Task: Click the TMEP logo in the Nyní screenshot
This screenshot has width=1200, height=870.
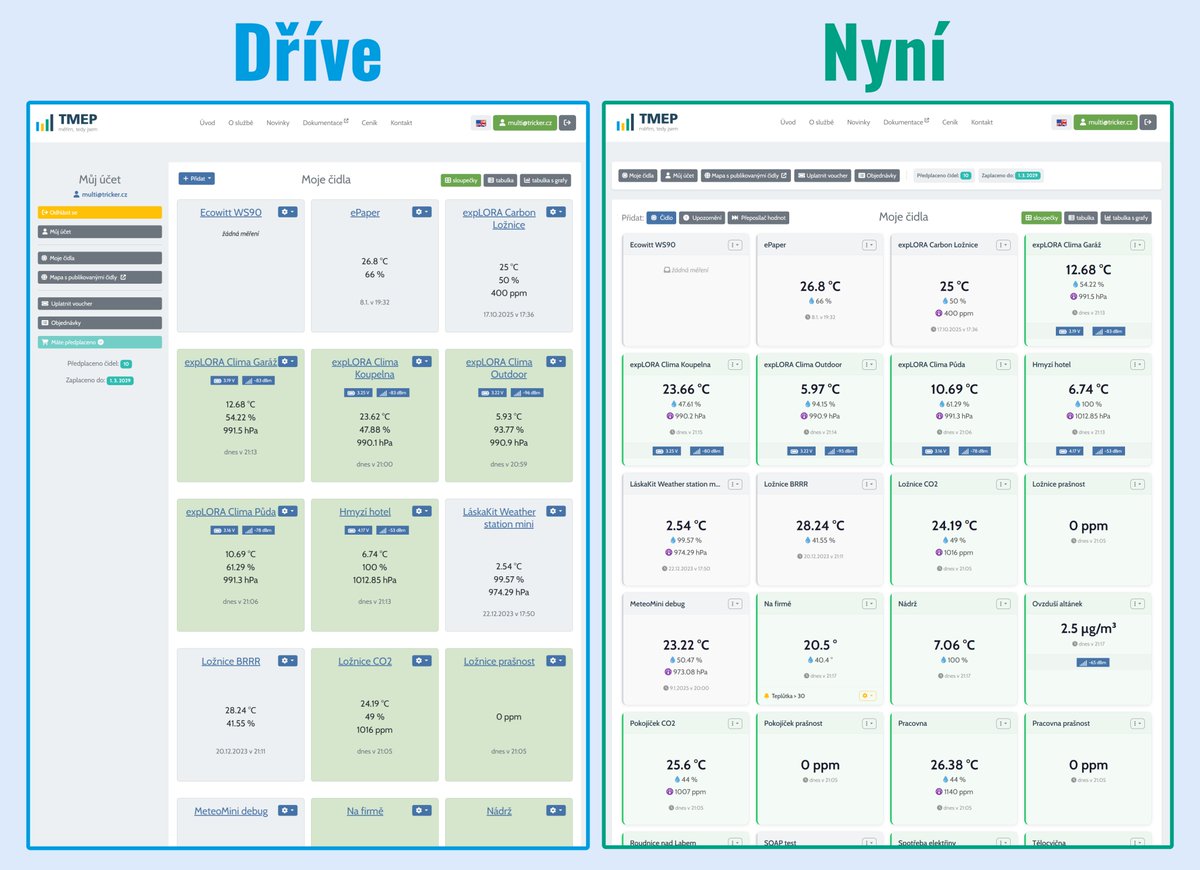Action: pyautogui.click(x=646, y=122)
